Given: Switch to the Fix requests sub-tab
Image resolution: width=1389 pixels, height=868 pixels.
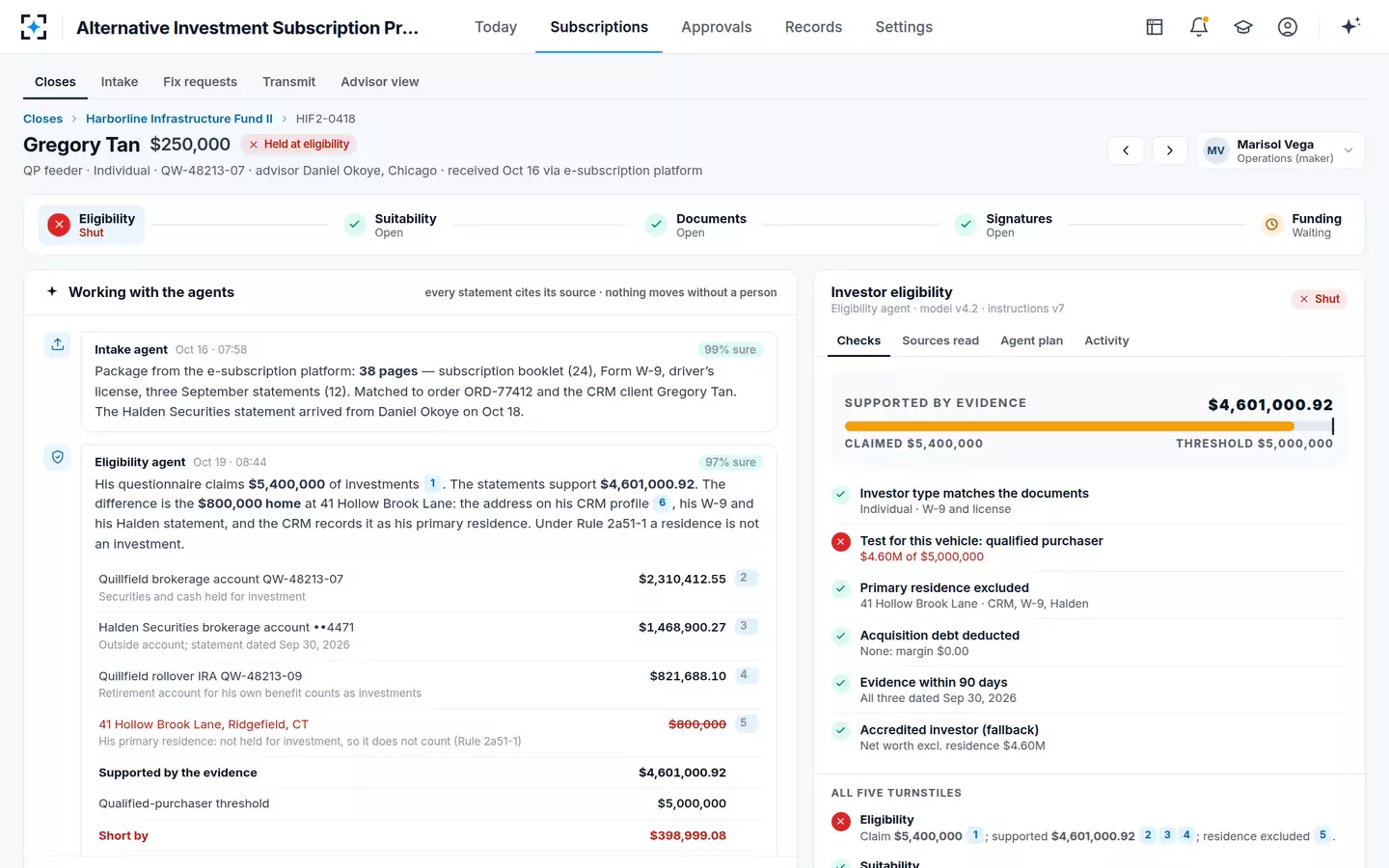Looking at the screenshot, I should pyautogui.click(x=200, y=82).
